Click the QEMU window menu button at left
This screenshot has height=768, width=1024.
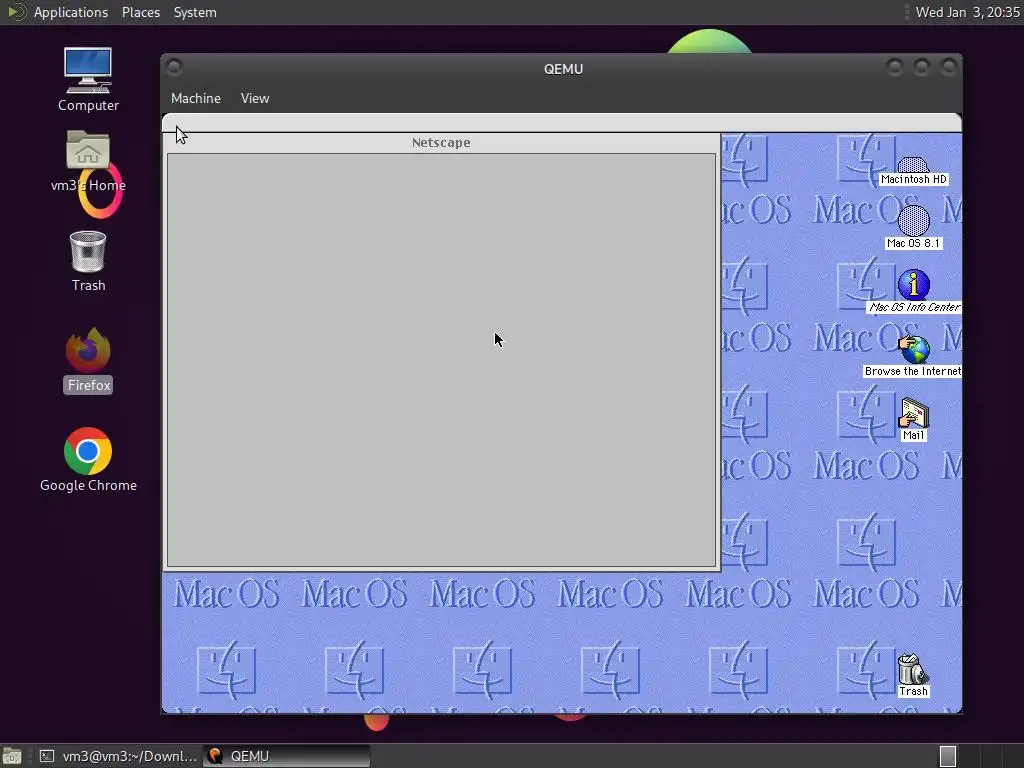(x=174, y=67)
